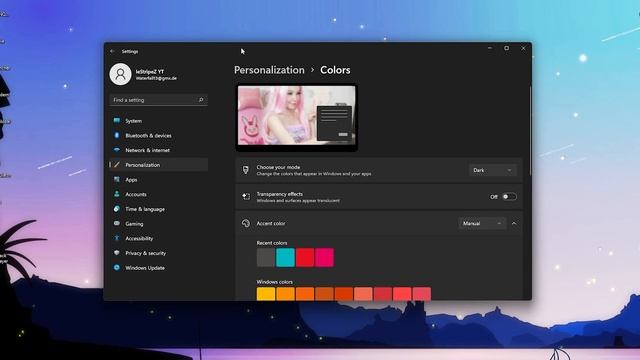Screen dimensions: 640x360
Task: Click the Personalization paintbrush icon
Action: point(117,164)
